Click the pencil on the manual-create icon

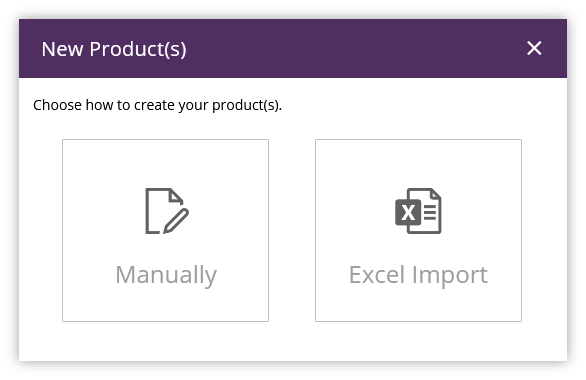[x=176, y=221]
